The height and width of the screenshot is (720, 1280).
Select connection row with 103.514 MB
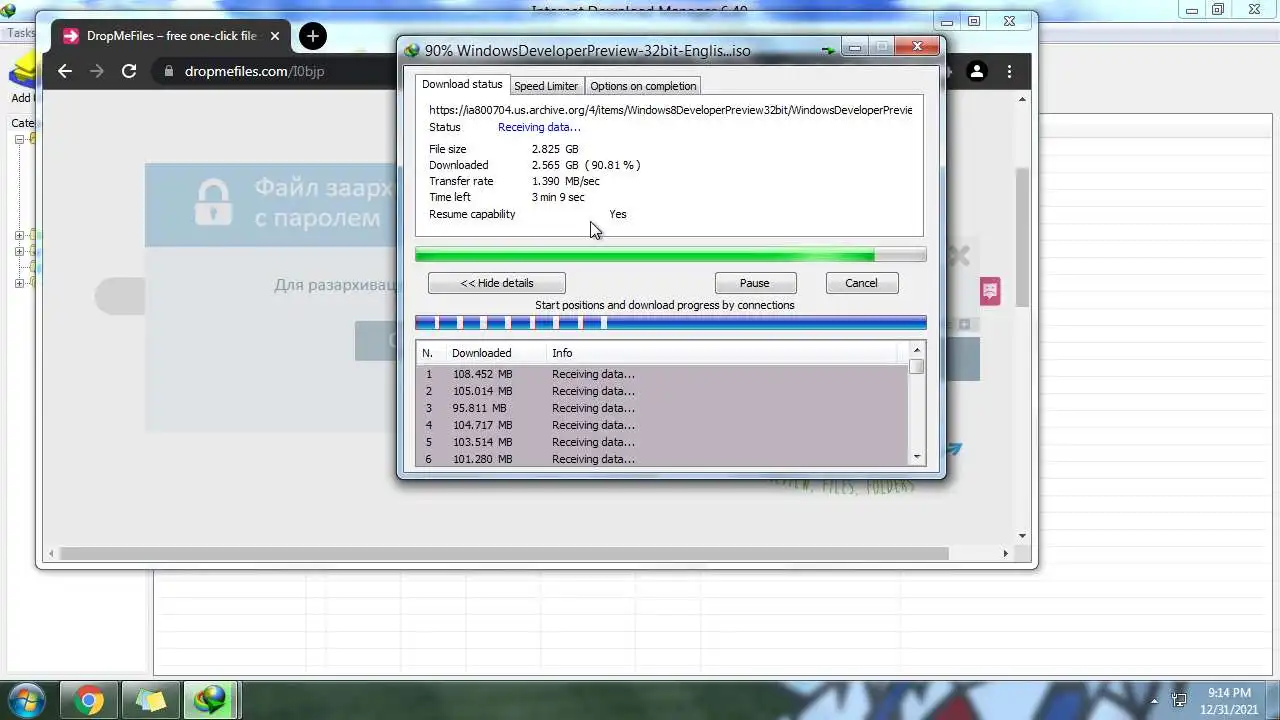(x=662, y=442)
